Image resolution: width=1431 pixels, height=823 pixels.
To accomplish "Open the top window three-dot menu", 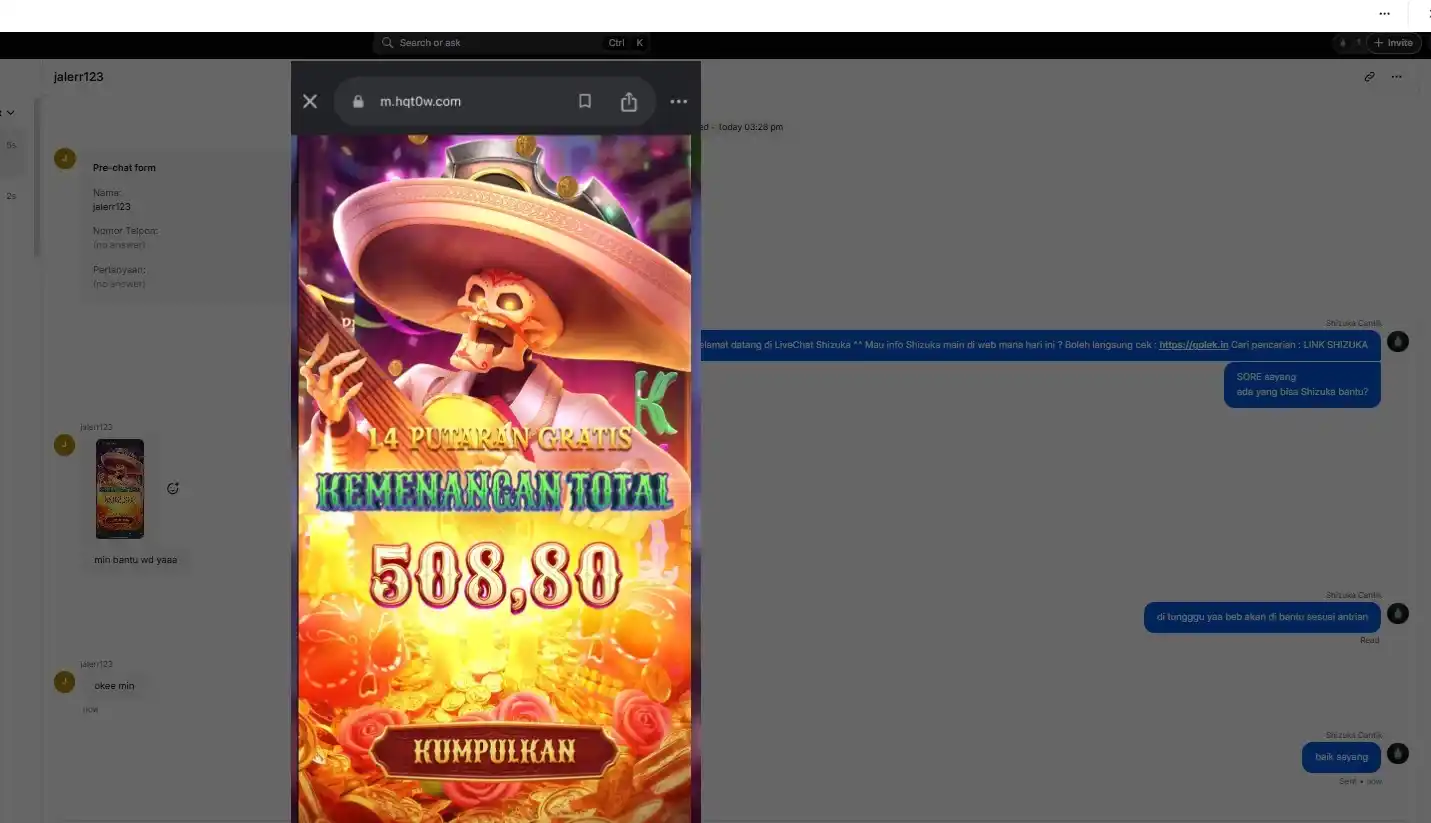I will (x=1384, y=14).
